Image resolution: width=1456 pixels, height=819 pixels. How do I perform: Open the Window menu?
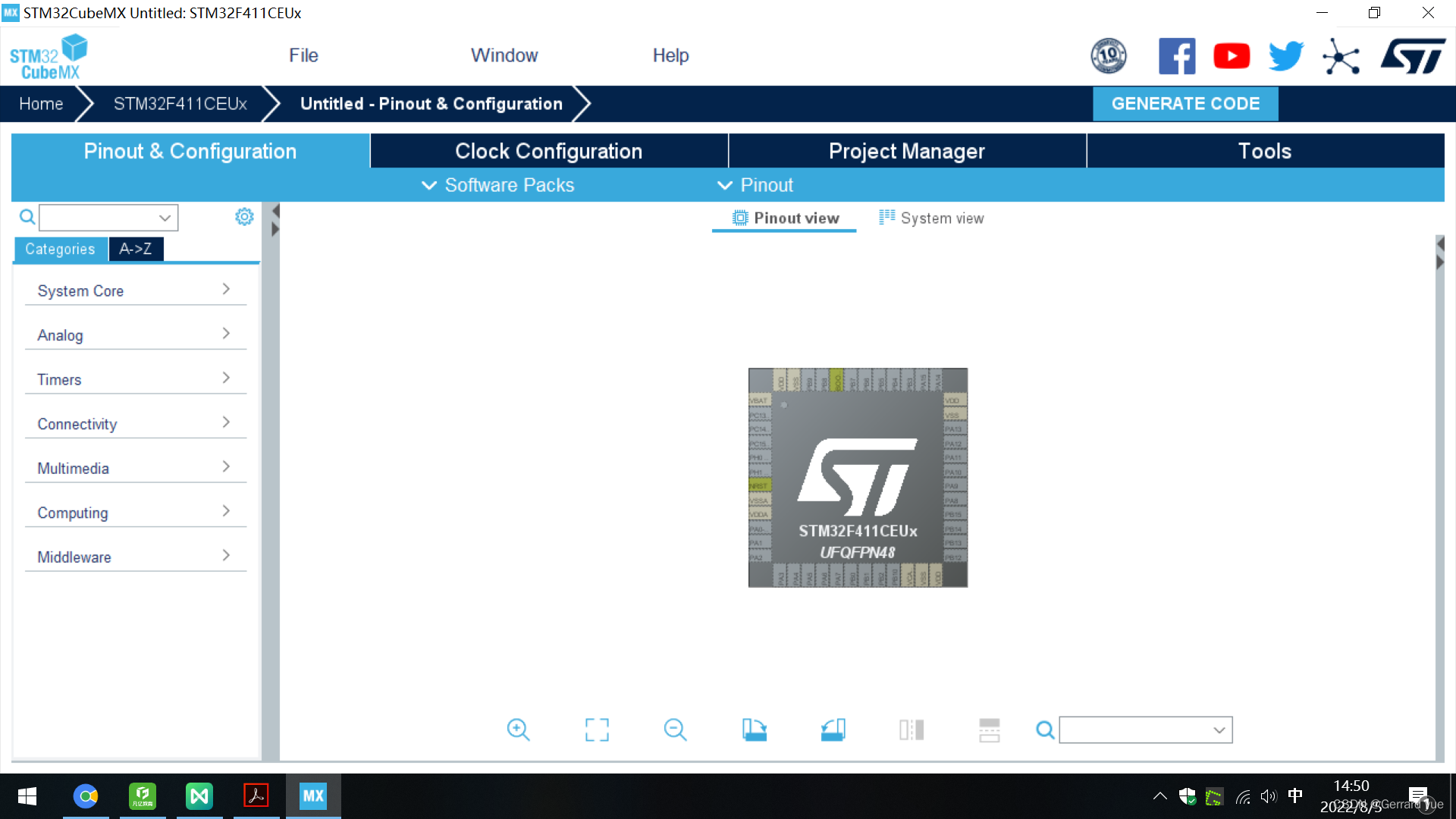(x=504, y=55)
